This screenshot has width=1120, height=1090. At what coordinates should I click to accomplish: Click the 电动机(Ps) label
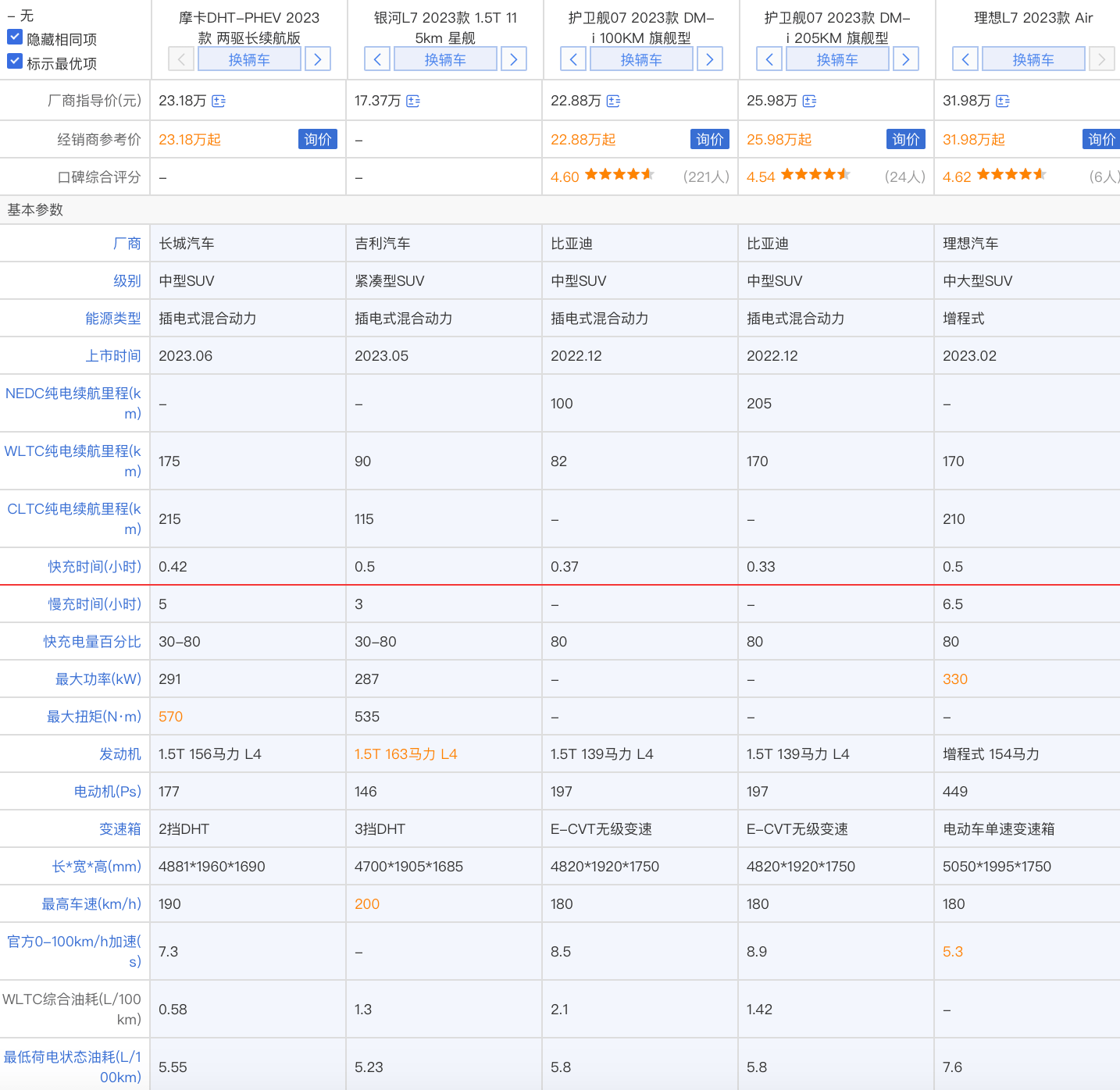point(108,792)
